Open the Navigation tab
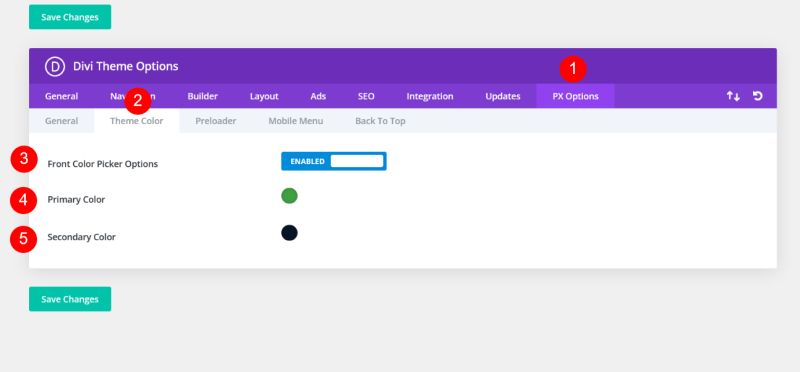The image size is (800, 372). point(133,96)
